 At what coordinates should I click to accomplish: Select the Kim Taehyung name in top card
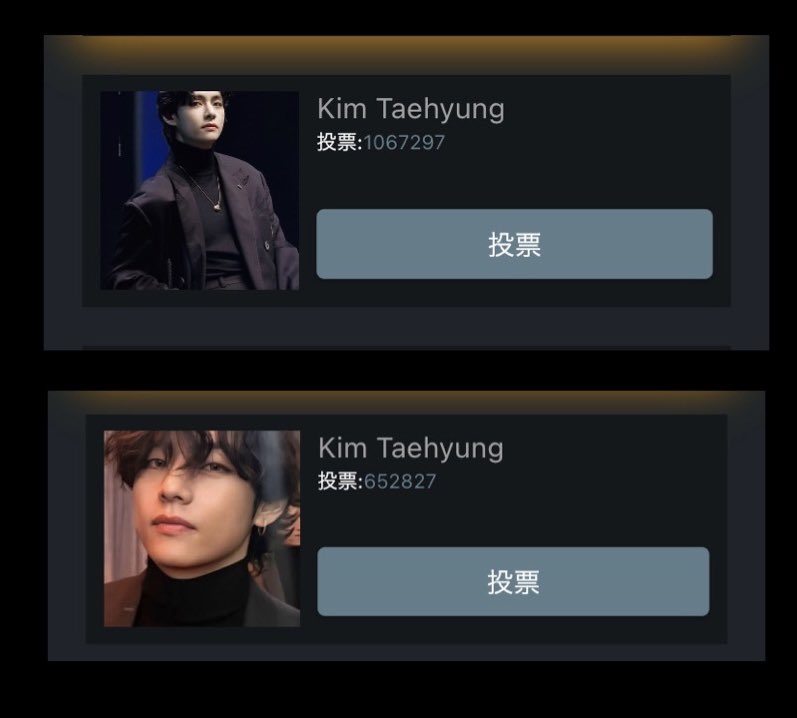point(411,109)
